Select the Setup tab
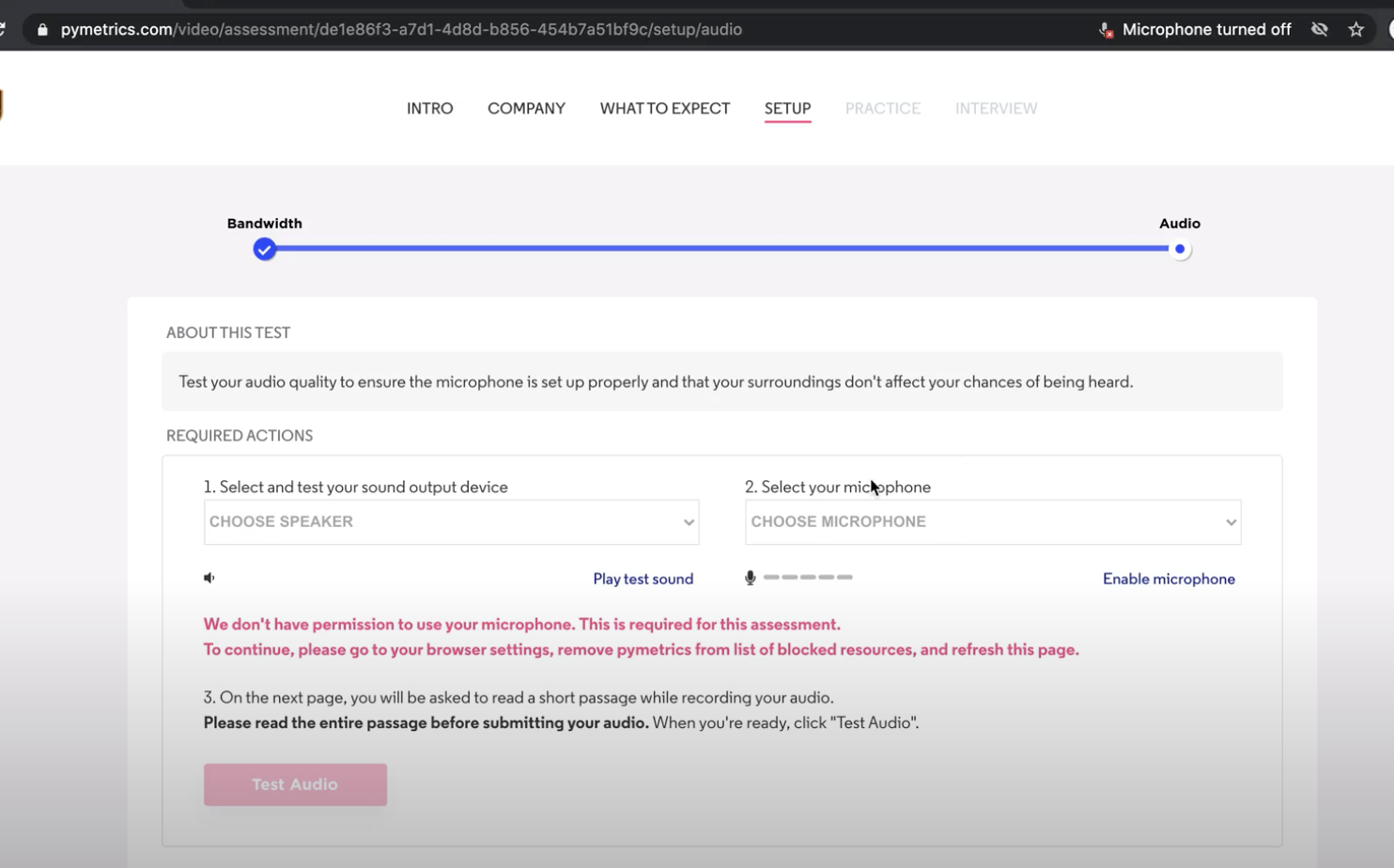The height and width of the screenshot is (868, 1394). [x=787, y=108]
